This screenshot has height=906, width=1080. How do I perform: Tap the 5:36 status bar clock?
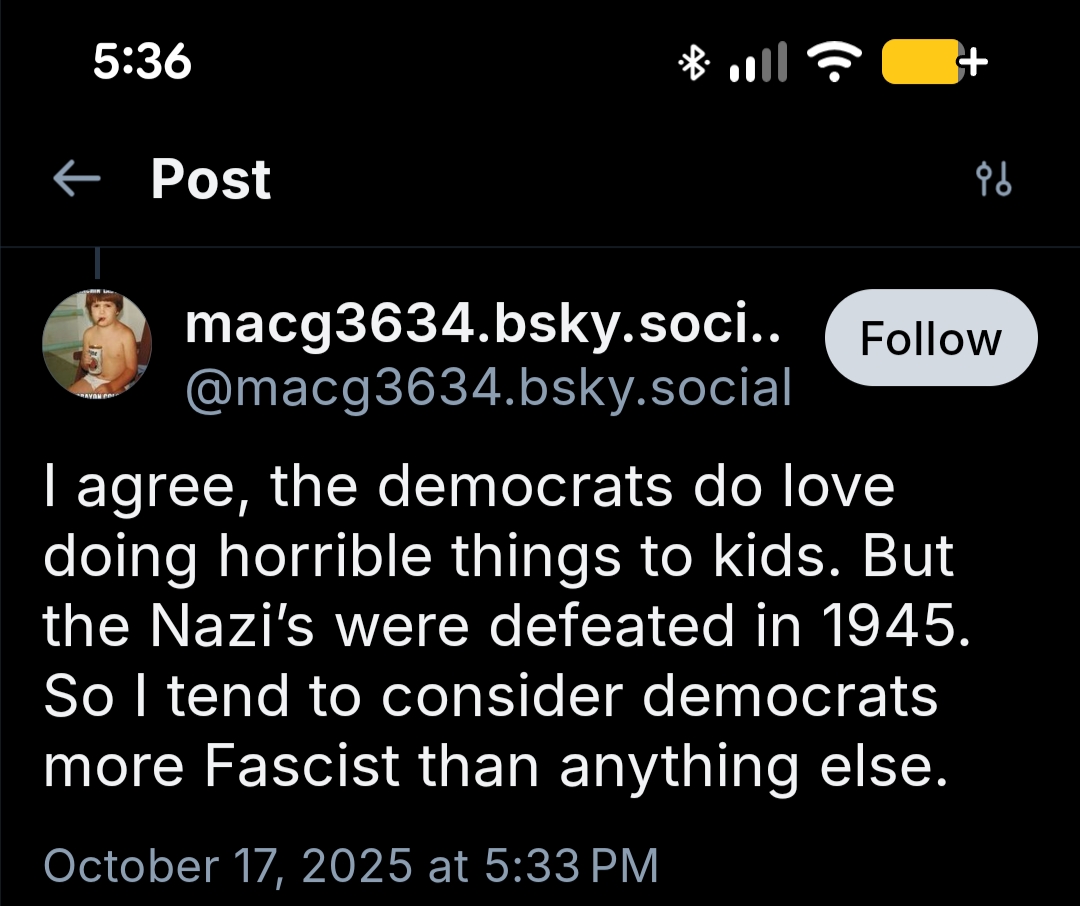click(141, 64)
